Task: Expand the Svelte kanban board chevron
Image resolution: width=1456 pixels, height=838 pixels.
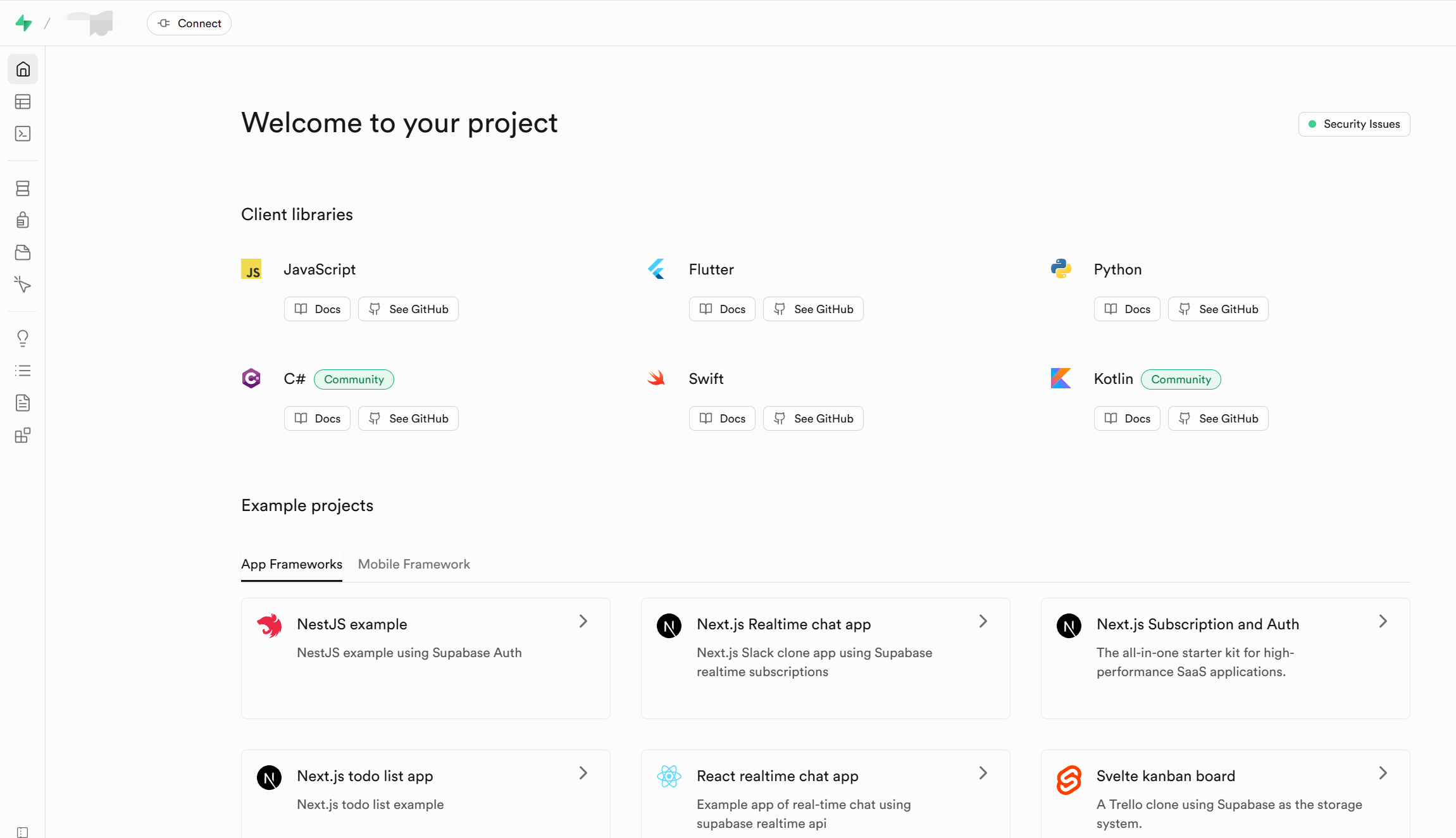Action: (x=1383, y=773)
